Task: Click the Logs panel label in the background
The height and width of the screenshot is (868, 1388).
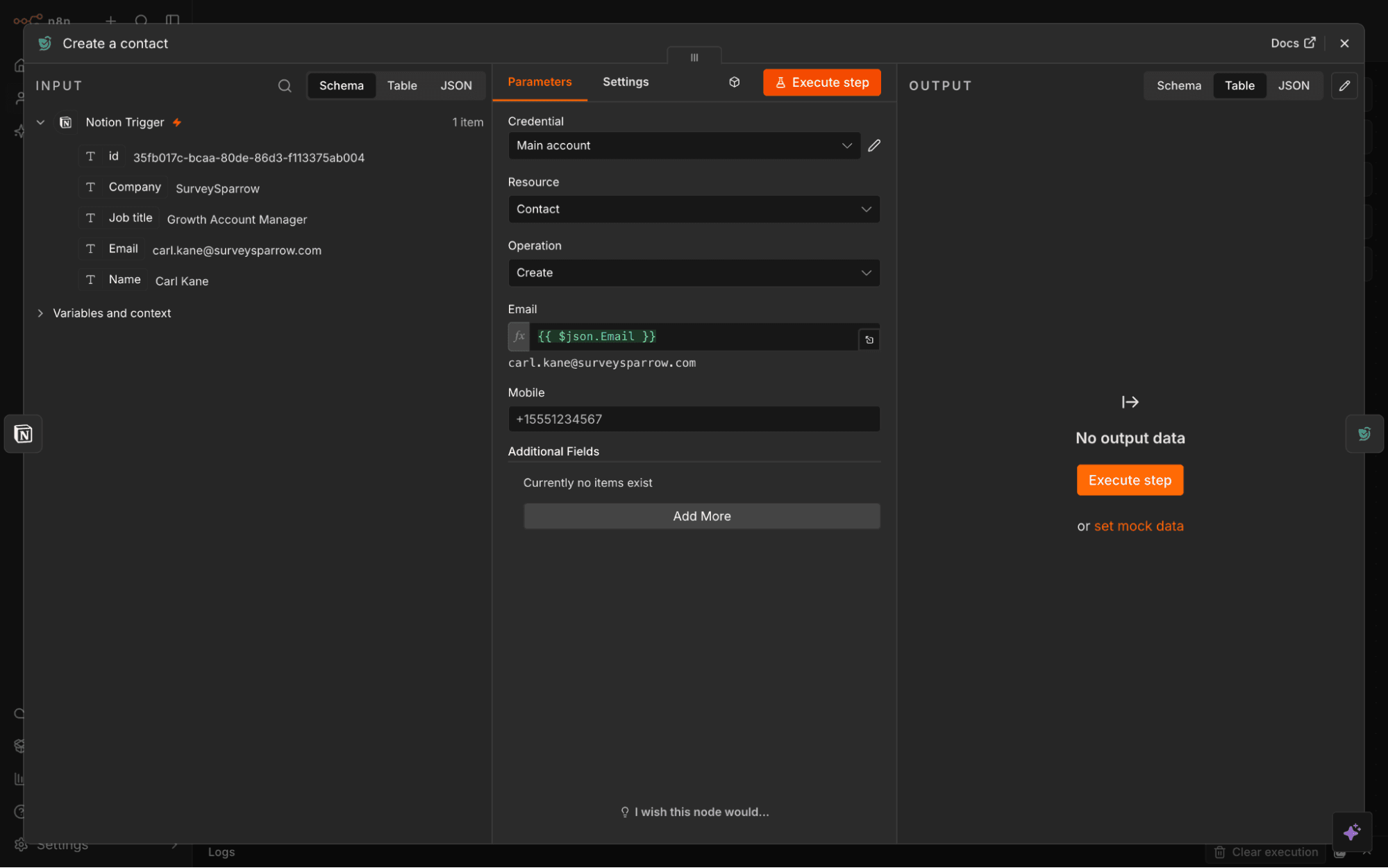Action: coord(221,852)
